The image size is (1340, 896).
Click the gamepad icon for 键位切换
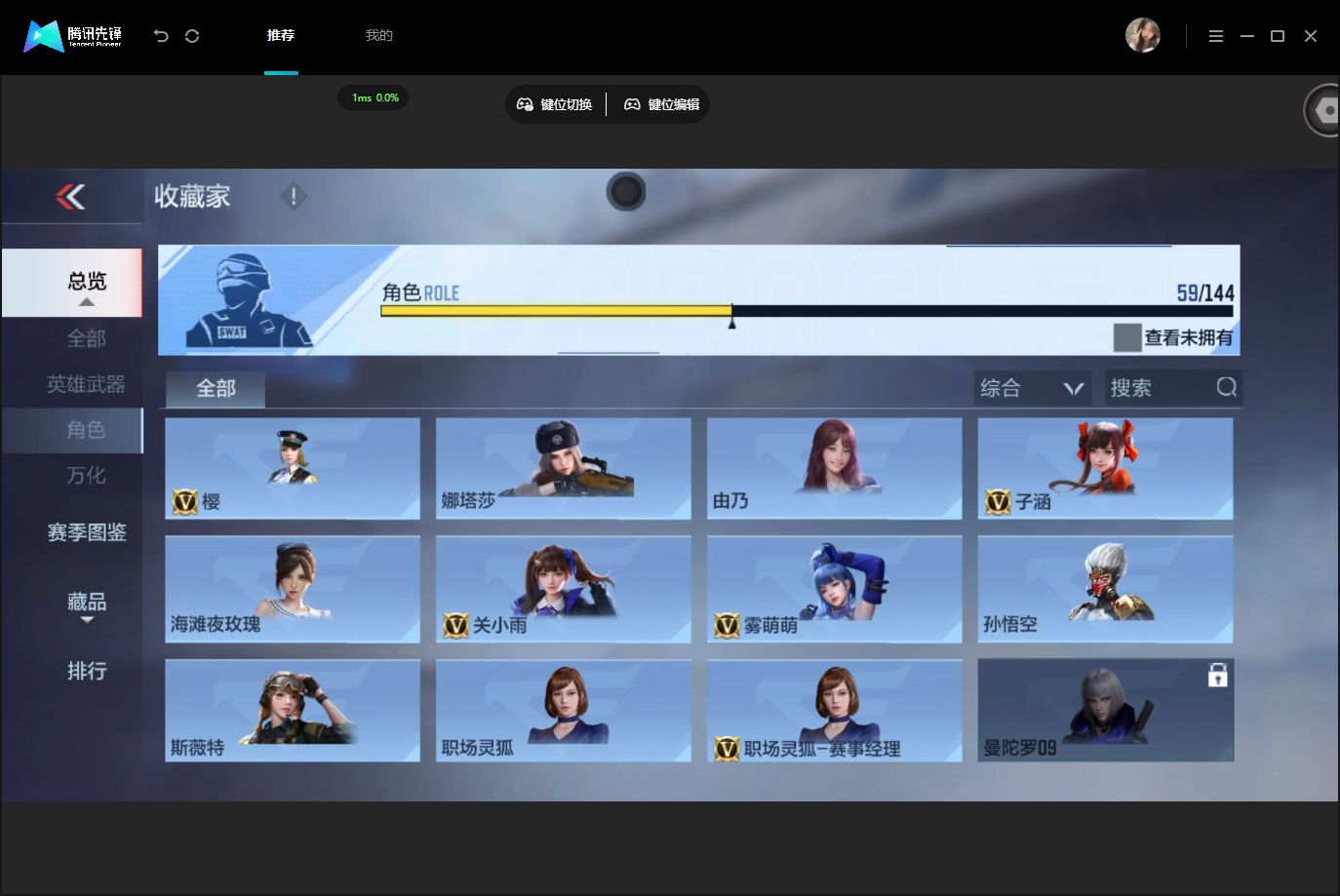click(525, 104)
